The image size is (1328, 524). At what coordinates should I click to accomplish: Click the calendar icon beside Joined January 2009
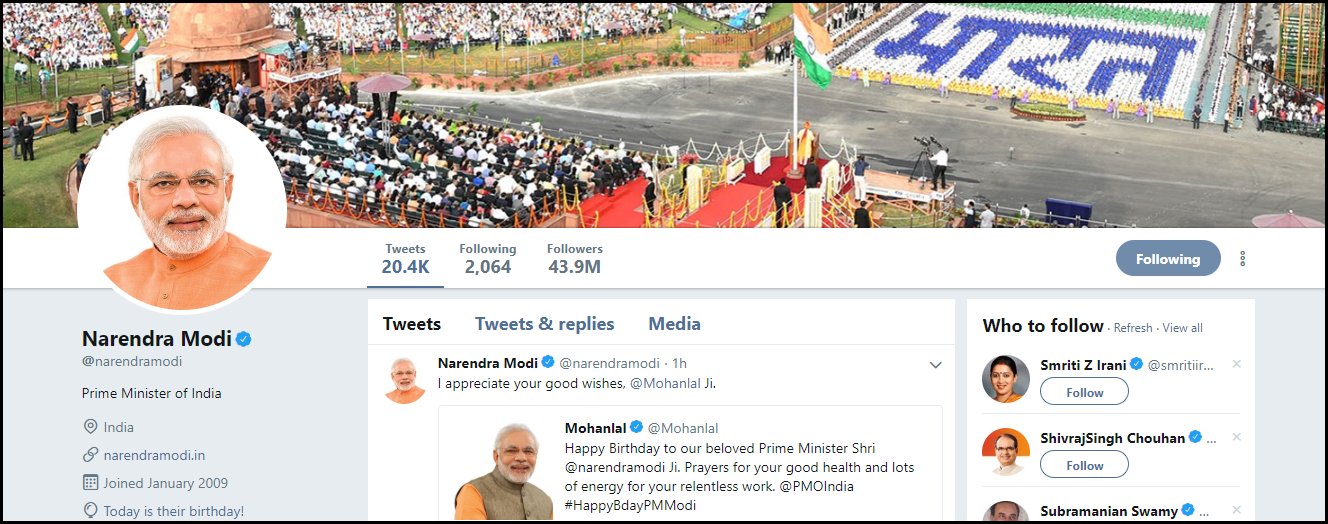point(91,483)
